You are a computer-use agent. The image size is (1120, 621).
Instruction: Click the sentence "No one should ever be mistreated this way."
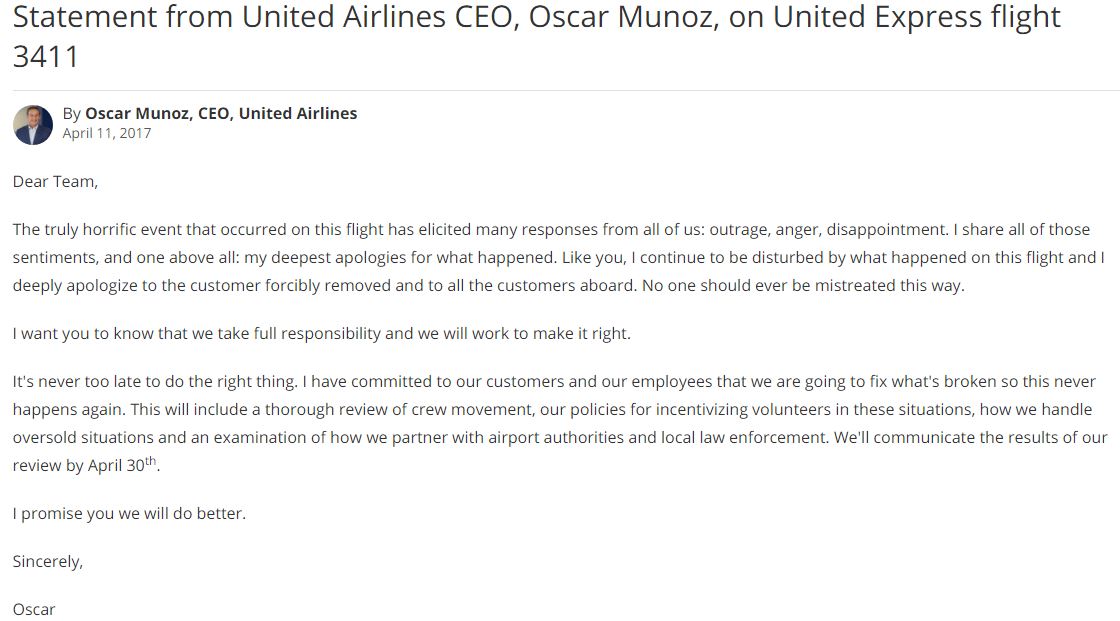[x=803, y=285]
